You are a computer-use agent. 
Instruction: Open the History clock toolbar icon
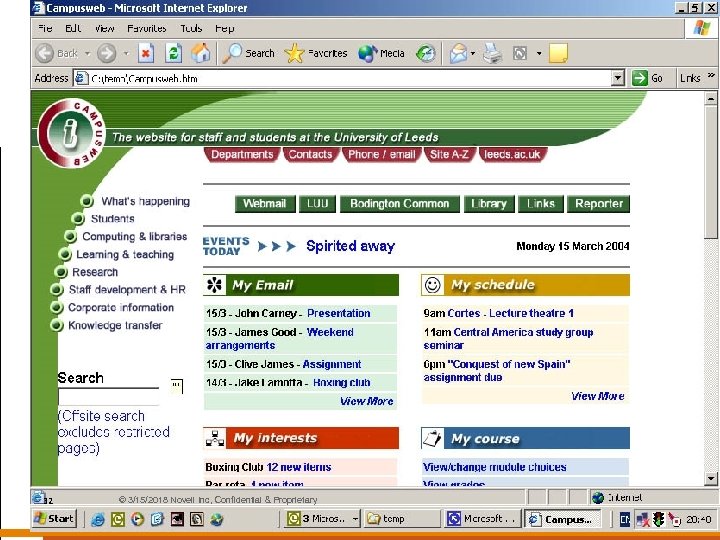tap(426, 53)
